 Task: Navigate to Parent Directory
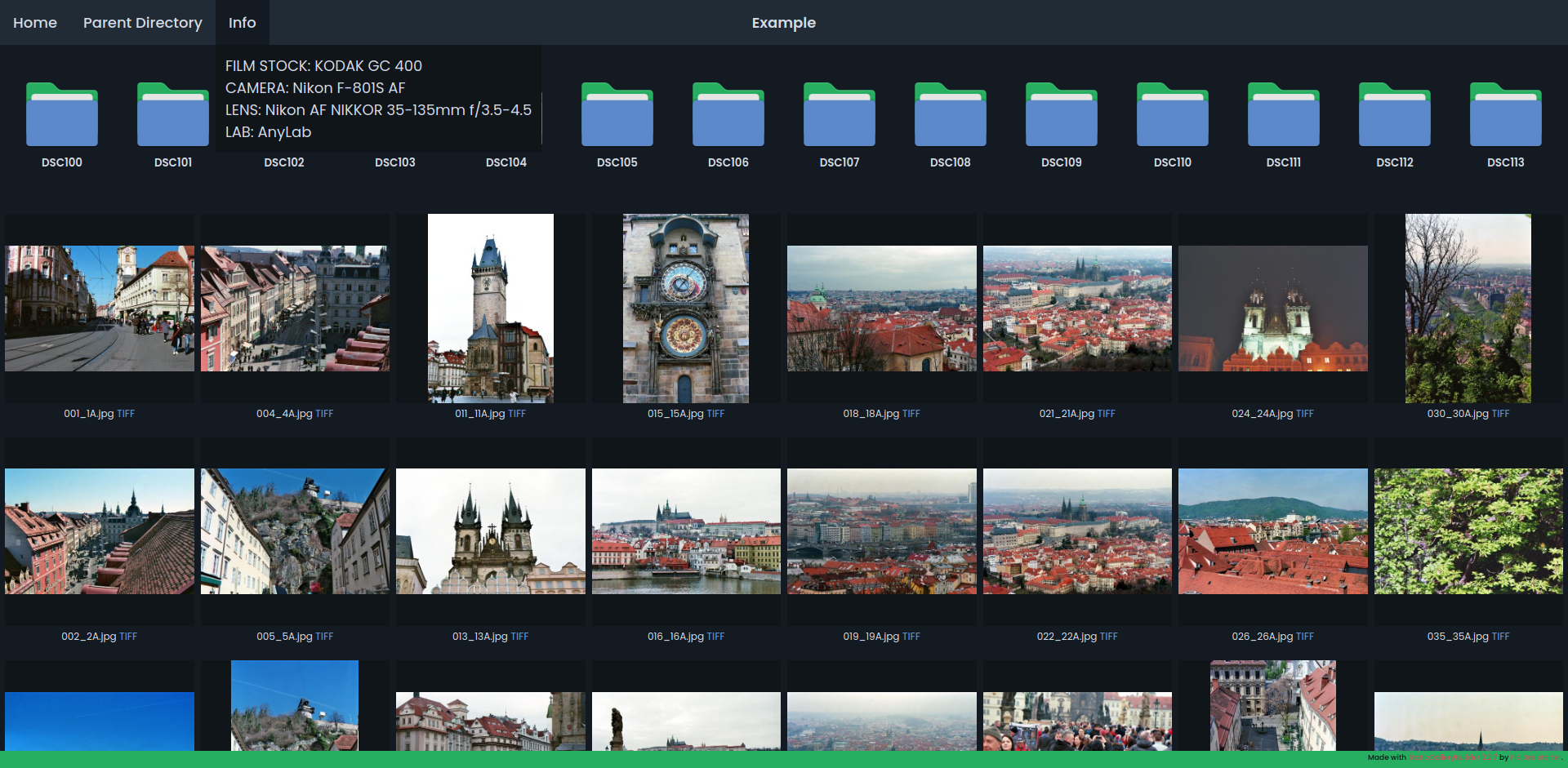pyautogui.click(x=143, y=23)
